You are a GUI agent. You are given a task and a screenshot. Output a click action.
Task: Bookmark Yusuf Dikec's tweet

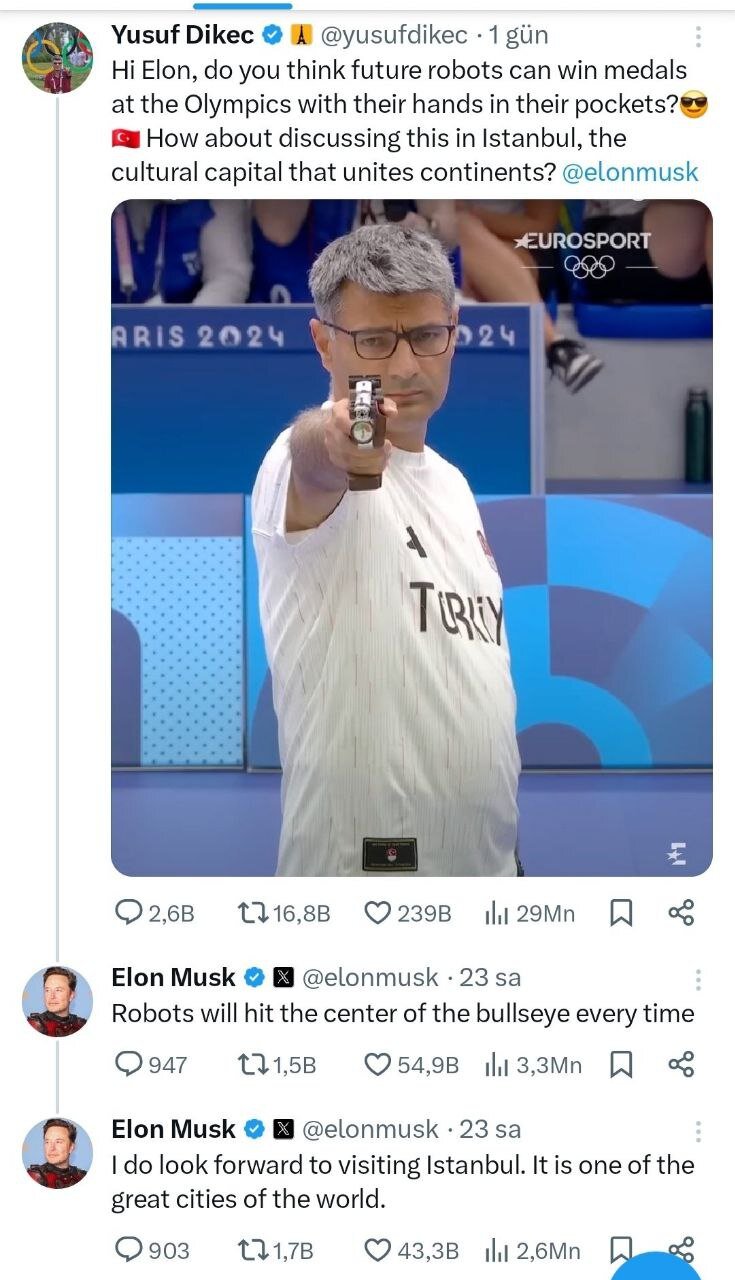[x=620, y=912]
